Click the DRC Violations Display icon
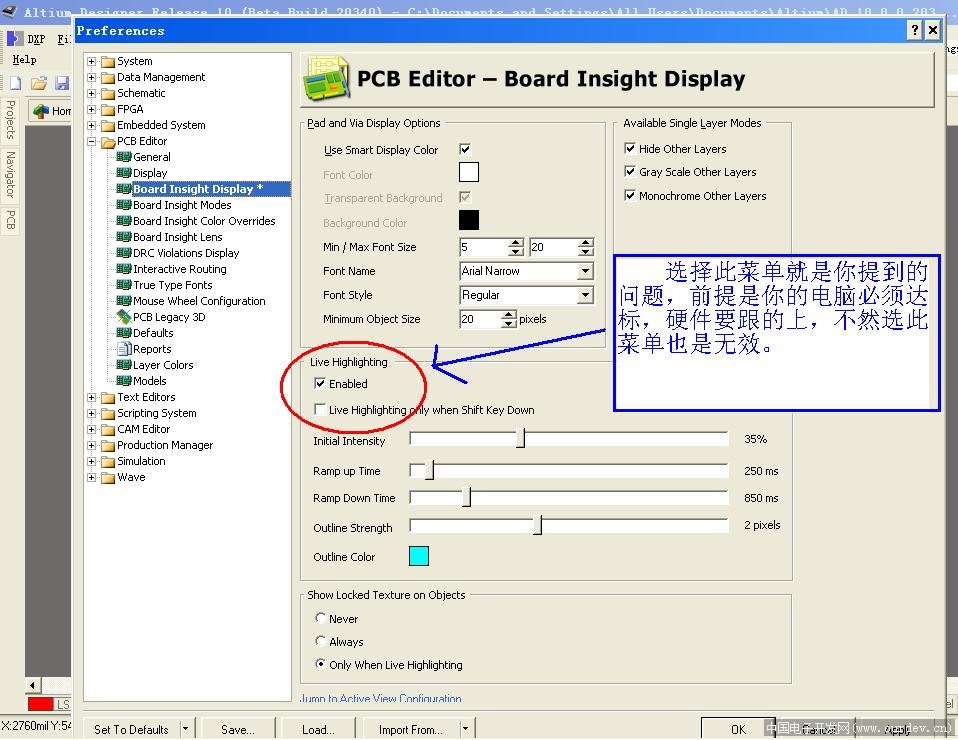The width and height of the screenshot is (958, 740). [x=124, y=253]
